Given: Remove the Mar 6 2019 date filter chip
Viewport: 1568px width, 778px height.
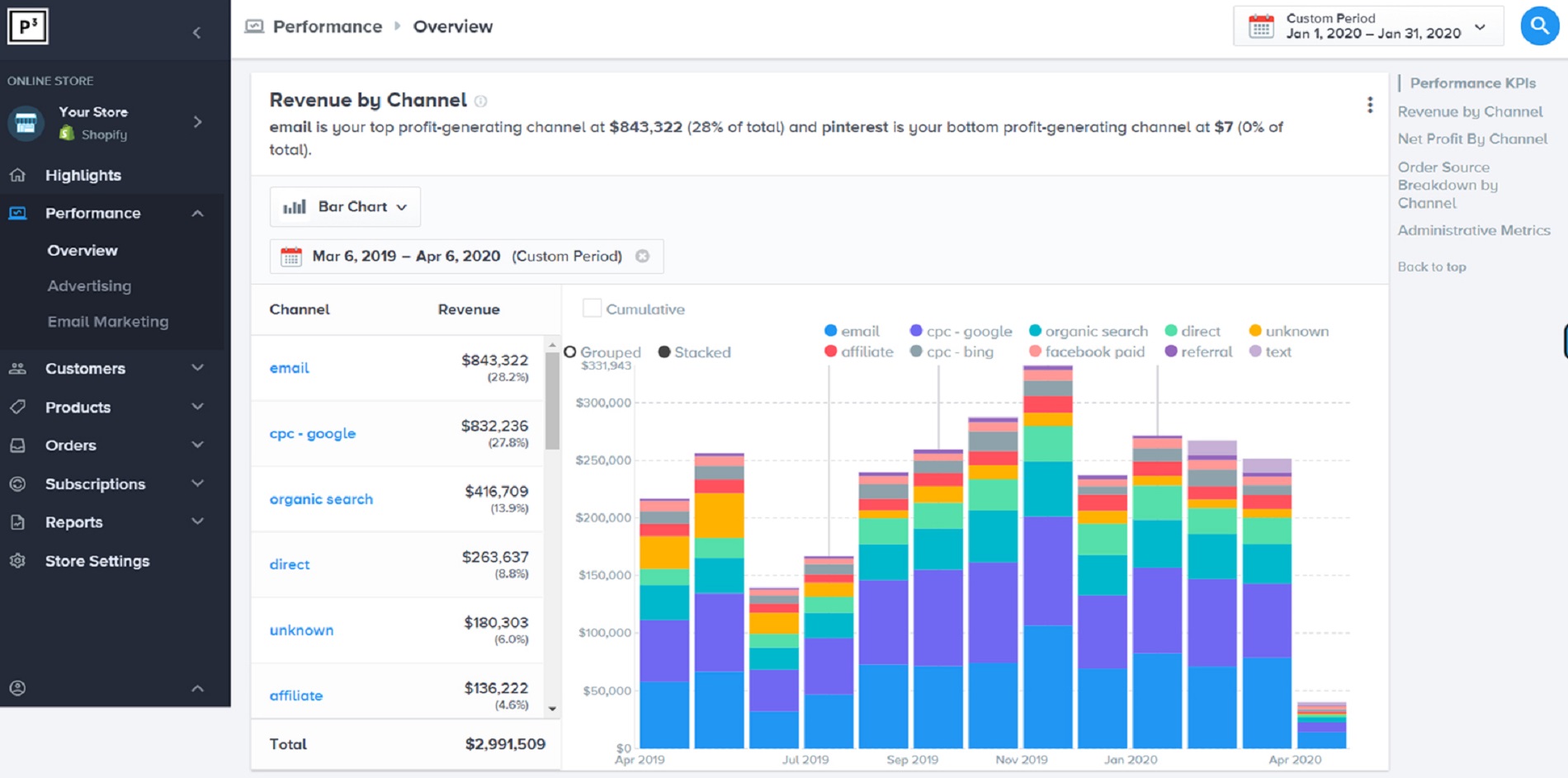Looking at the screenshot, I should tap(643, 256).
